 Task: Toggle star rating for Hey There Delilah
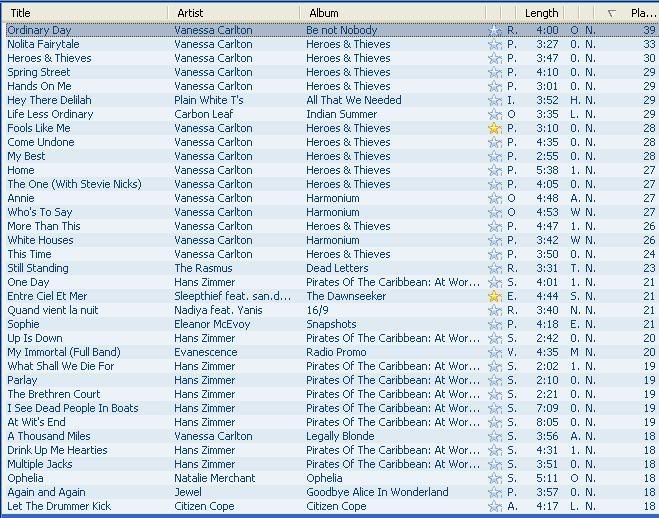[495, 100]
